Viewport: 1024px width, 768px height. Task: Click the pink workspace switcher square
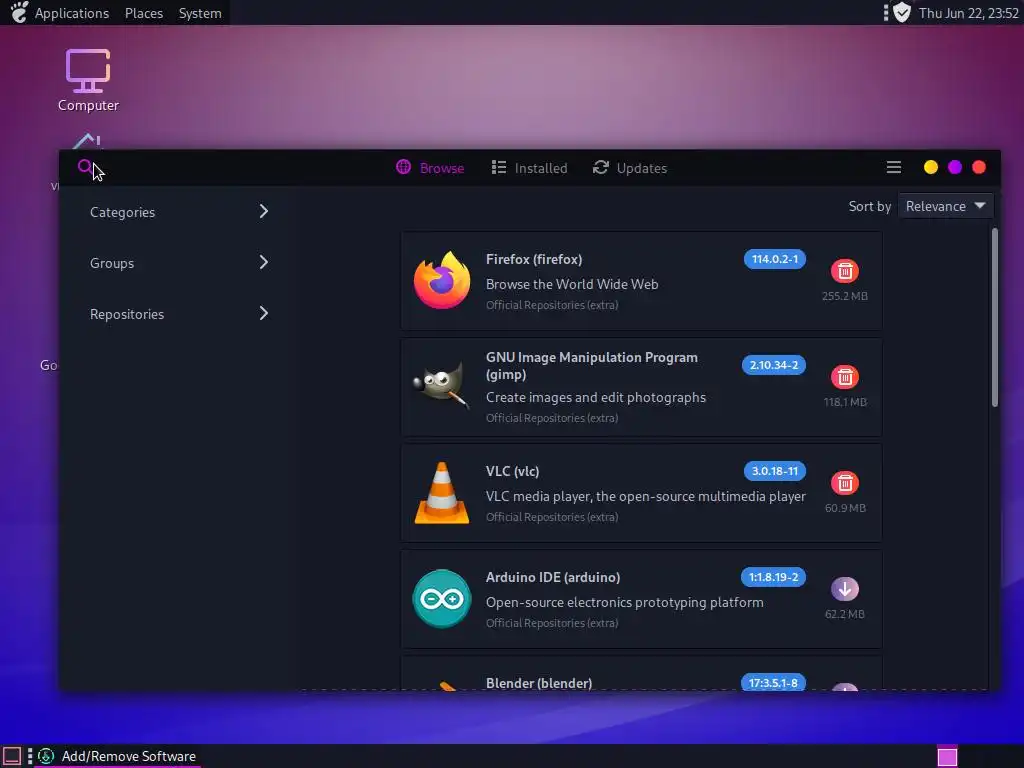tap(947, 756)
